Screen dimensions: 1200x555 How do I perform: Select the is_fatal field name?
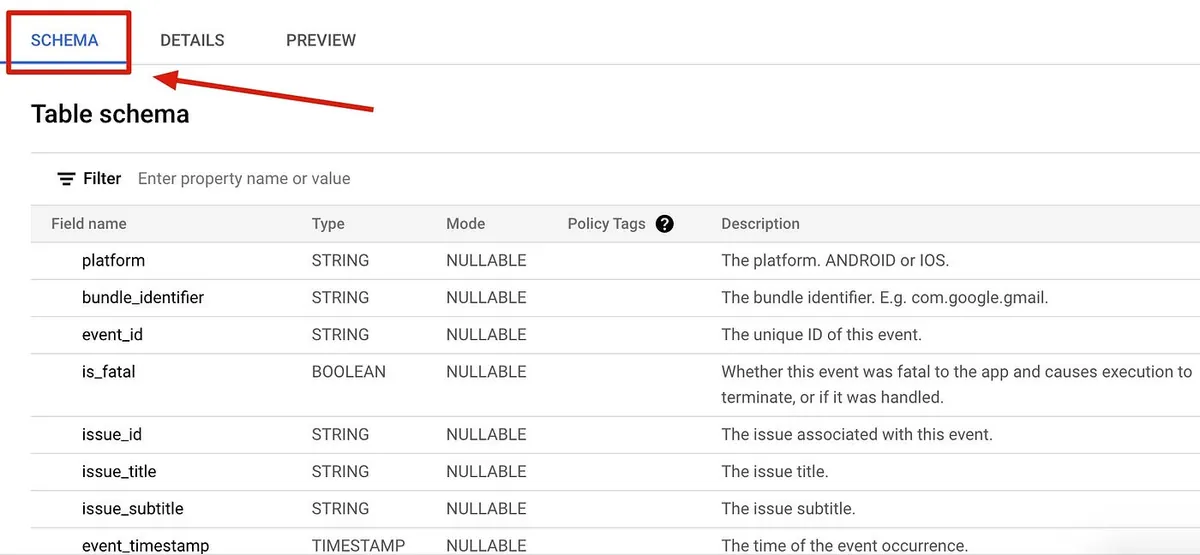pos(108,372)
